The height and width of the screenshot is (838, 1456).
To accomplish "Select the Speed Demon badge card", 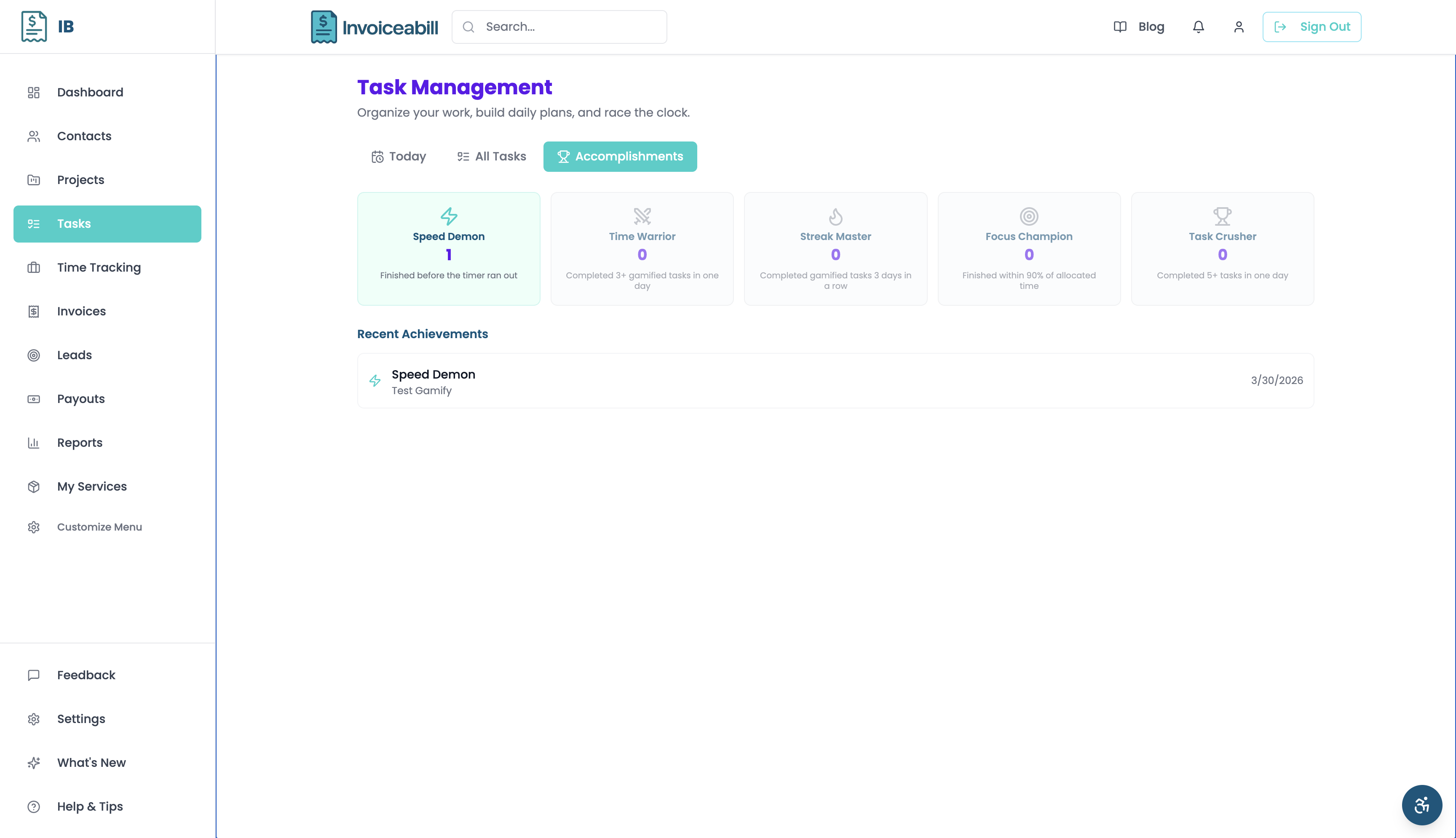I will point(449,248).
